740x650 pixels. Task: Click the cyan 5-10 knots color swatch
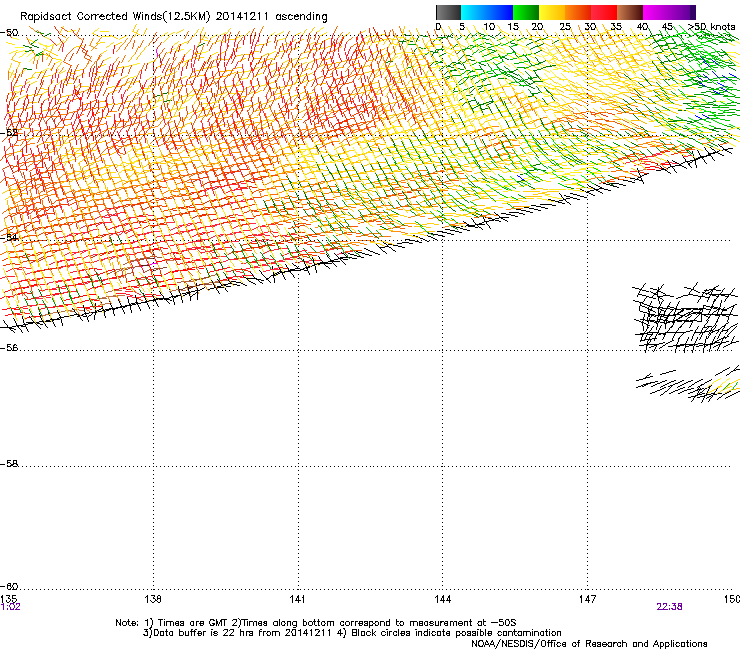[474, 12]
